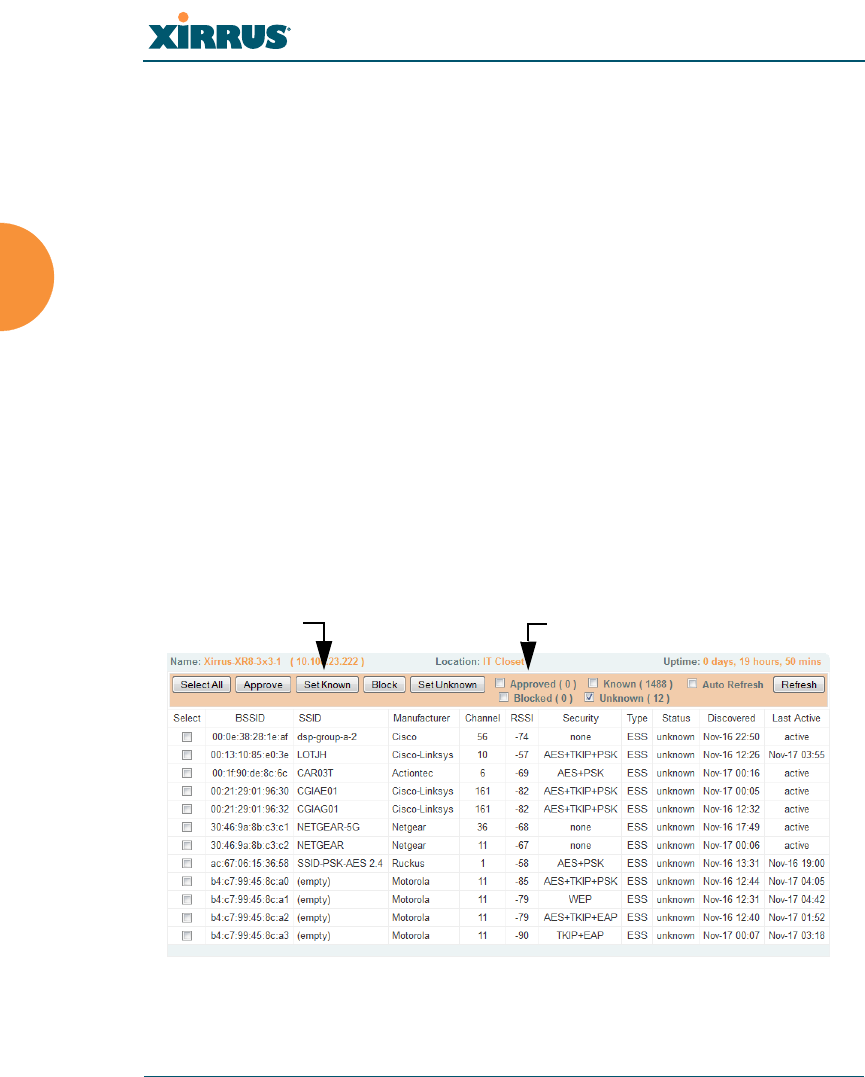Click the AES+TKIP+EAP security cell
The image size is (865, 1077).
(x=581, y=918)
